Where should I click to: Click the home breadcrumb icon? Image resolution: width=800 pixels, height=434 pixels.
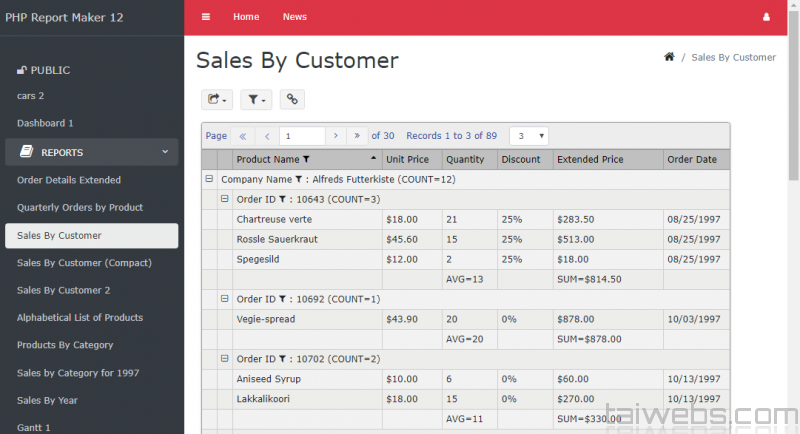(669, 57)
